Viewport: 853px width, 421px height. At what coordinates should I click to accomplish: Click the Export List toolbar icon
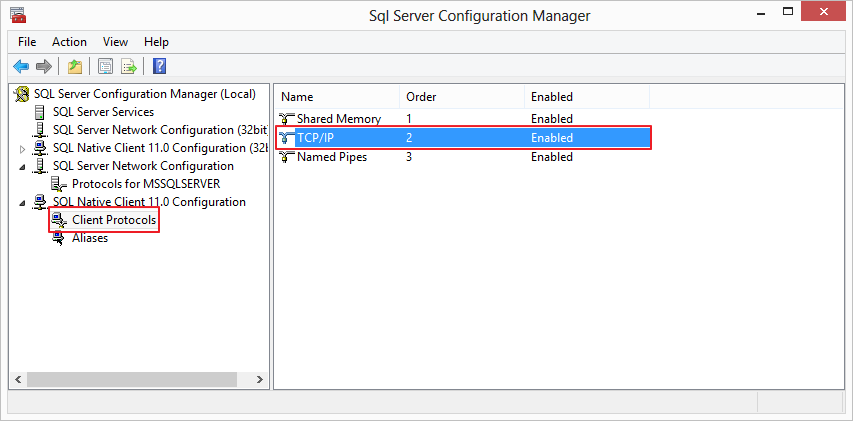129,67
